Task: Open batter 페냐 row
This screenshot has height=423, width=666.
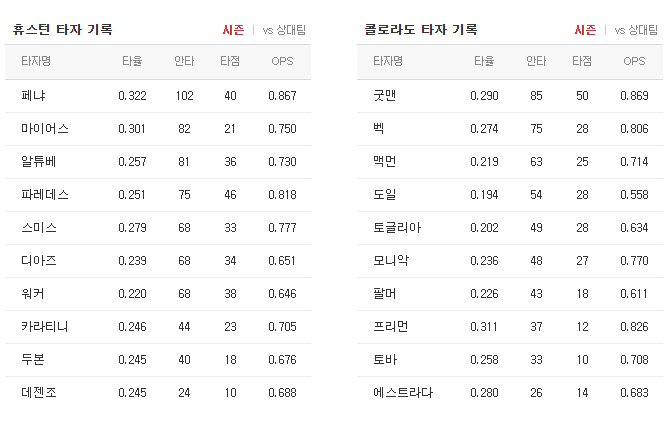Action: pos(158,96)
